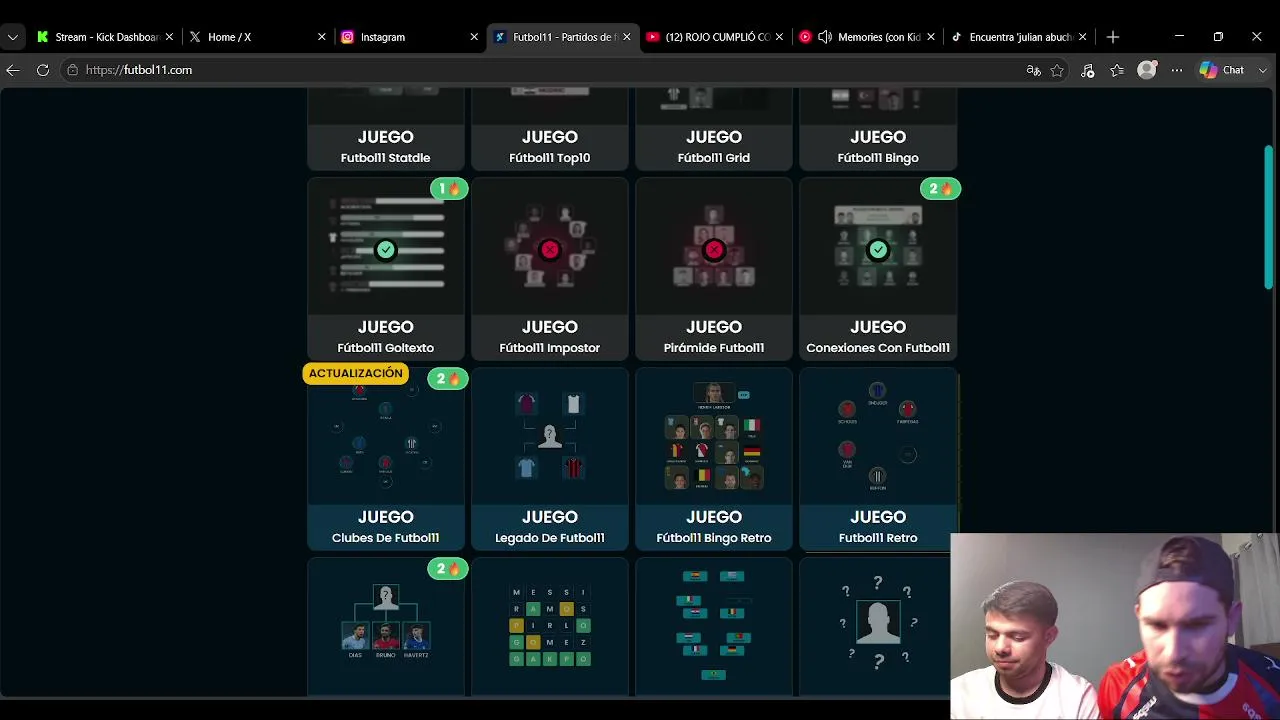Switch to the Home / X tab

(257, 37)
